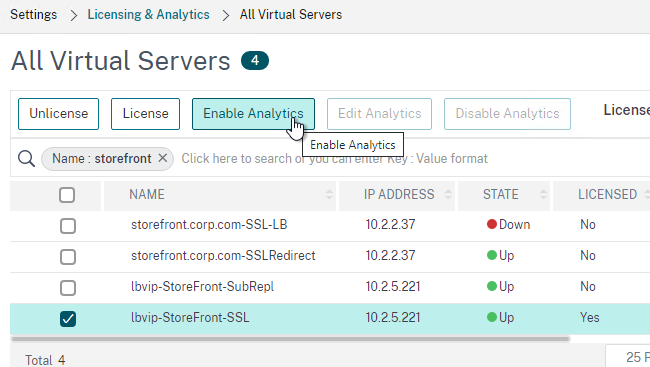Click the Down state of storefront.corp.com-SSL-LB
The image size is (650, 367).
pos(508,224)
